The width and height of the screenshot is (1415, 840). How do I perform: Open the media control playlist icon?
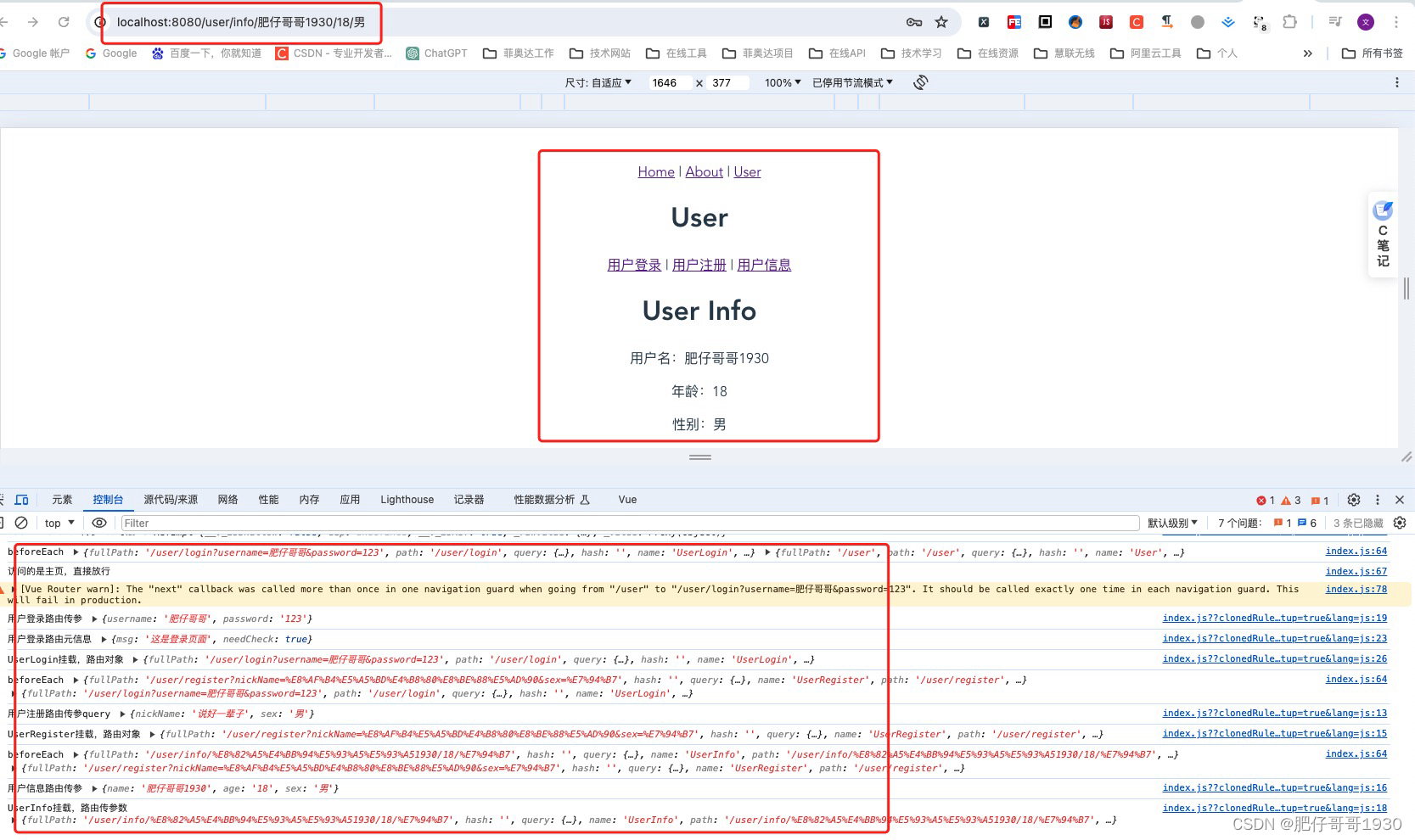coord(1335,22)
